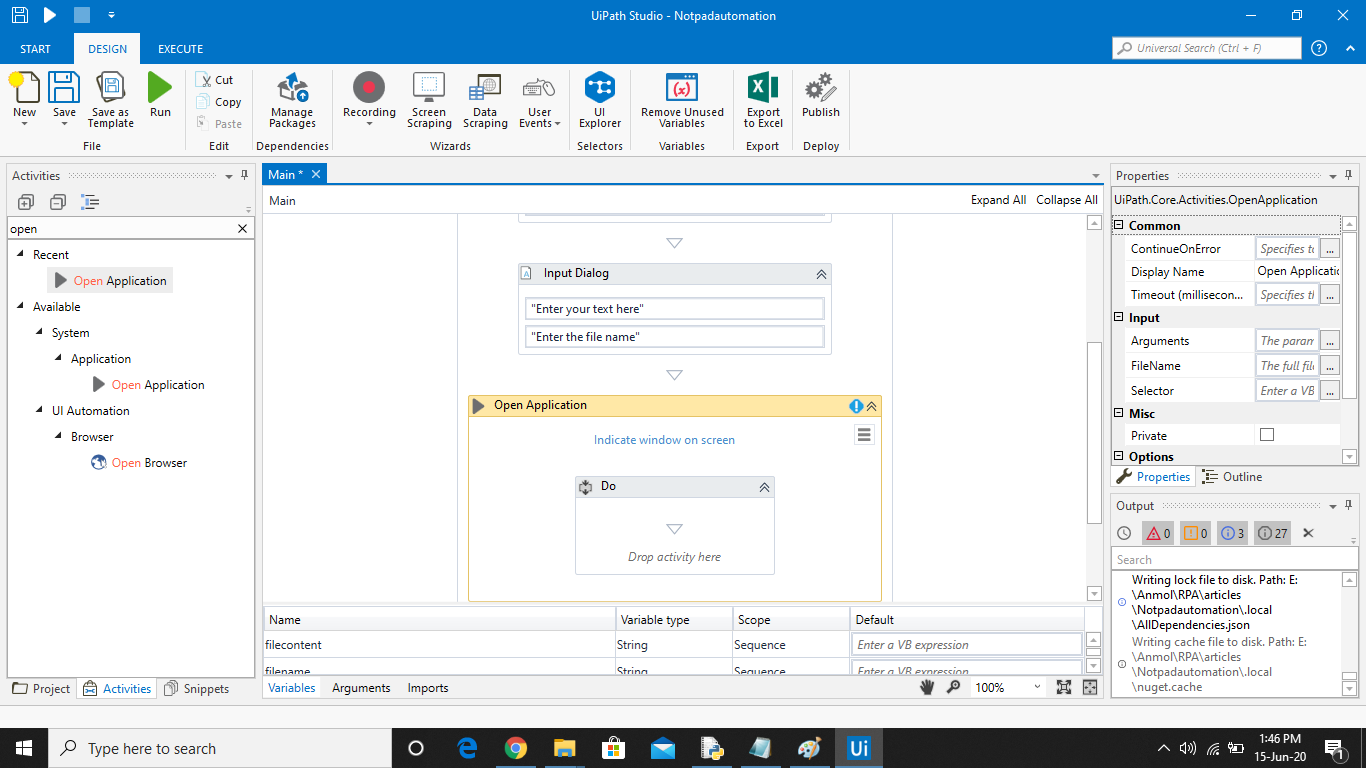Switch to the START ribbon tab

point(35,49)
